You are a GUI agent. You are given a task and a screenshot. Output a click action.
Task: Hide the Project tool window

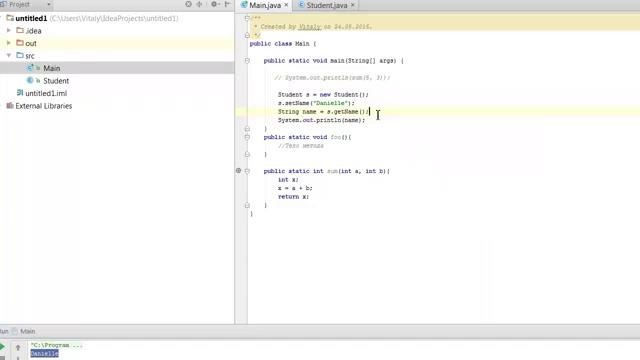(x=228, y=4)
